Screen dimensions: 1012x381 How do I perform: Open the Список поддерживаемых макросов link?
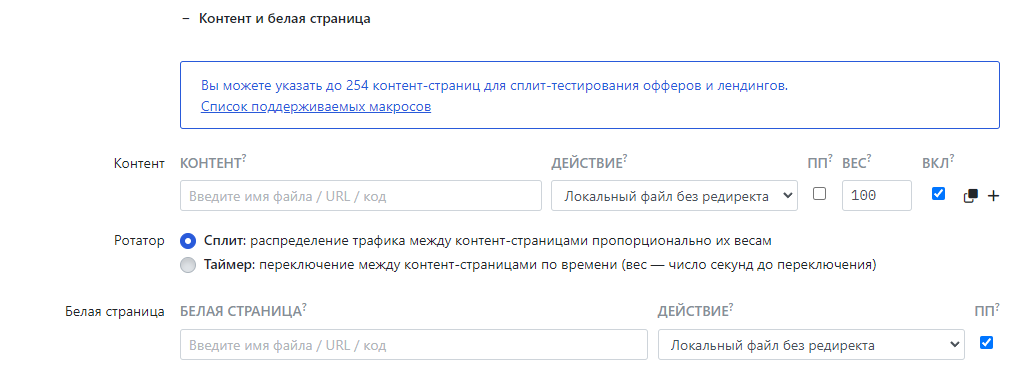tap(316, 107)
